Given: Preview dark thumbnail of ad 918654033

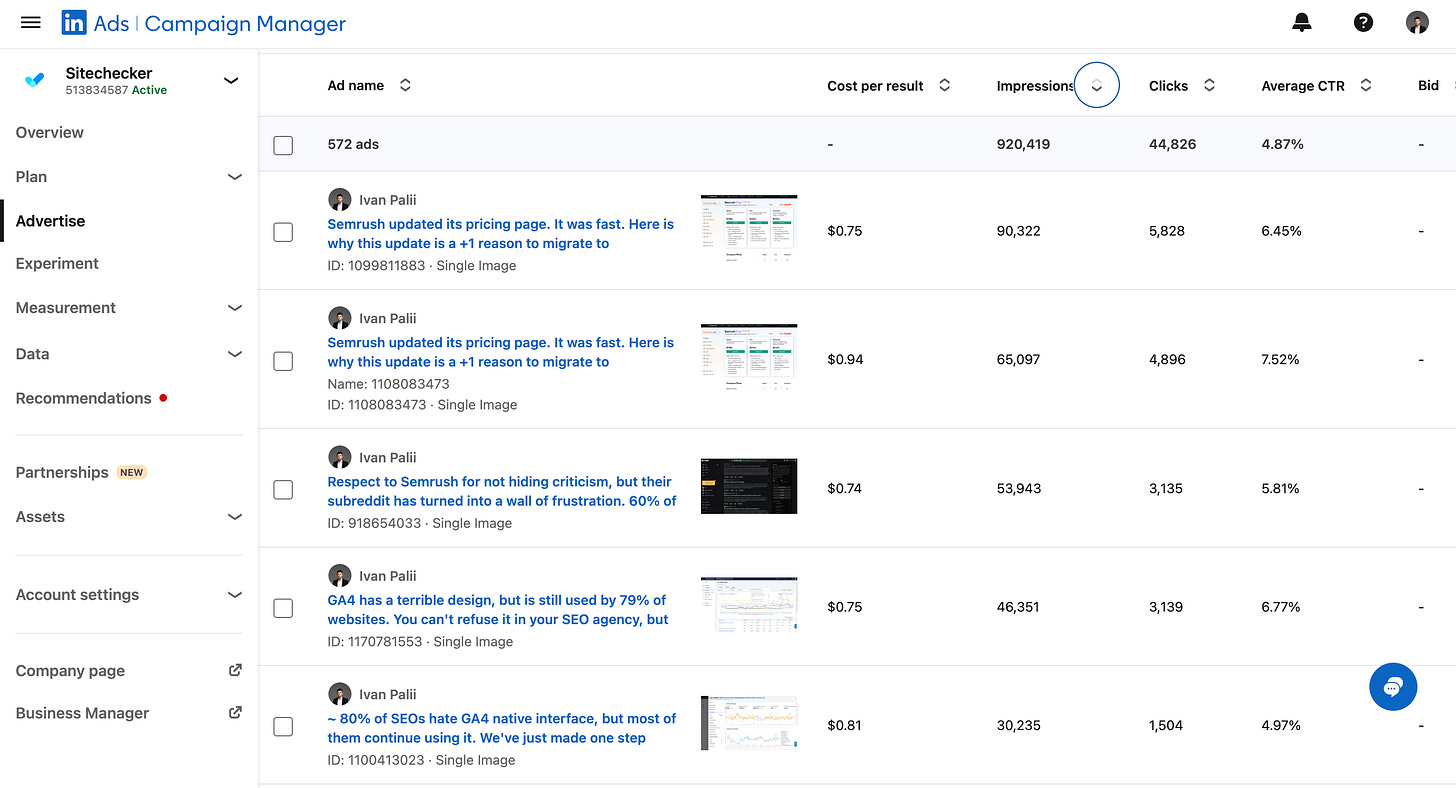Looking at the screenshot, I should 749,486.
